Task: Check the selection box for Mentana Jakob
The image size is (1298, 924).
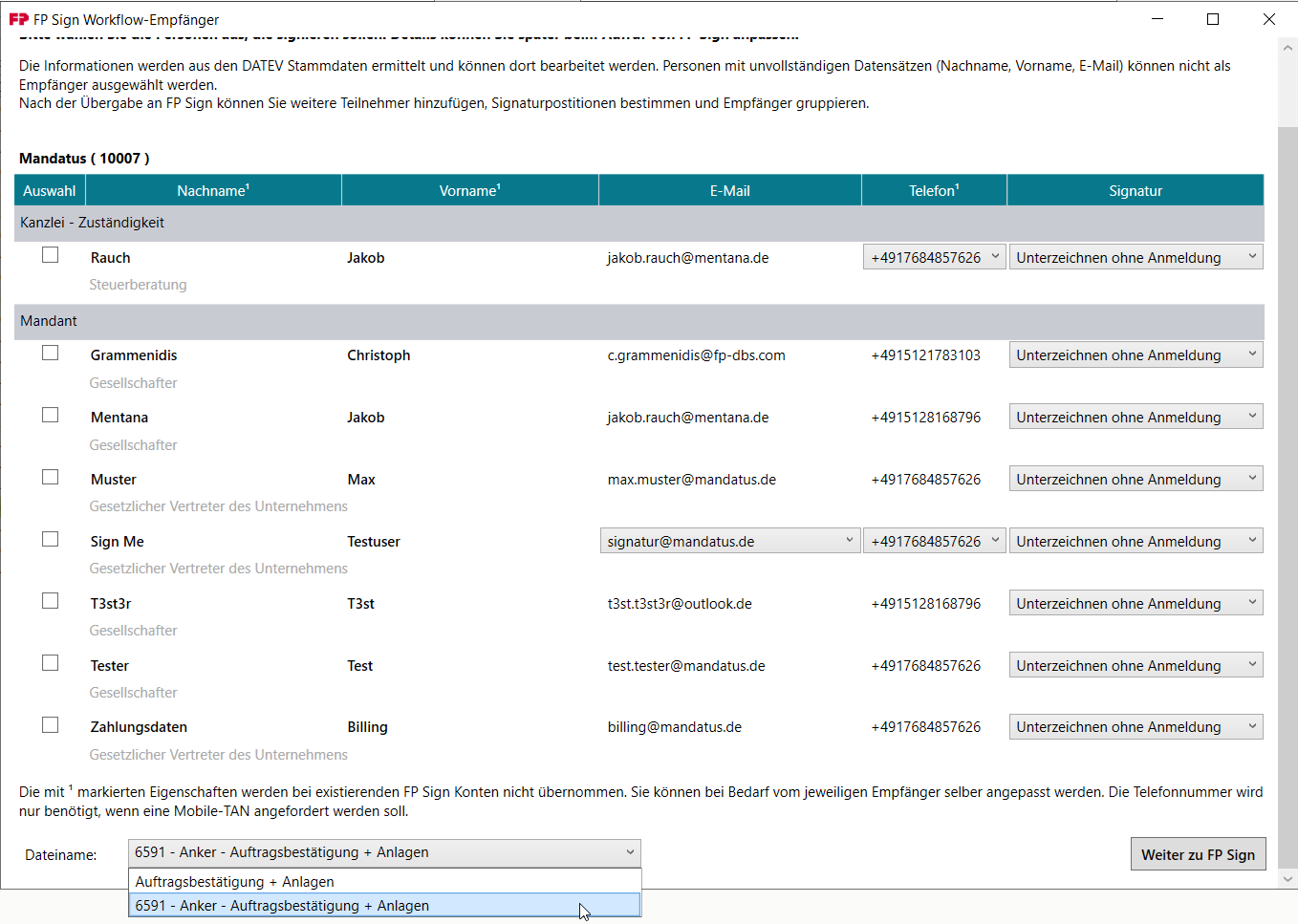Action: pyautogui.click(x=50, y=414)
